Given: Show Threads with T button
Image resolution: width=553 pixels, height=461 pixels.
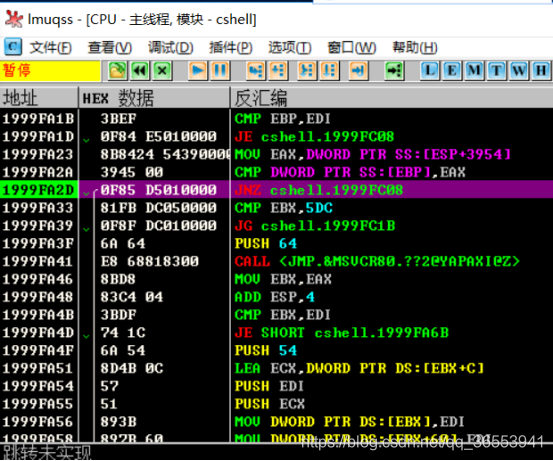Looking at the screenshot, I should pos(496,71).
